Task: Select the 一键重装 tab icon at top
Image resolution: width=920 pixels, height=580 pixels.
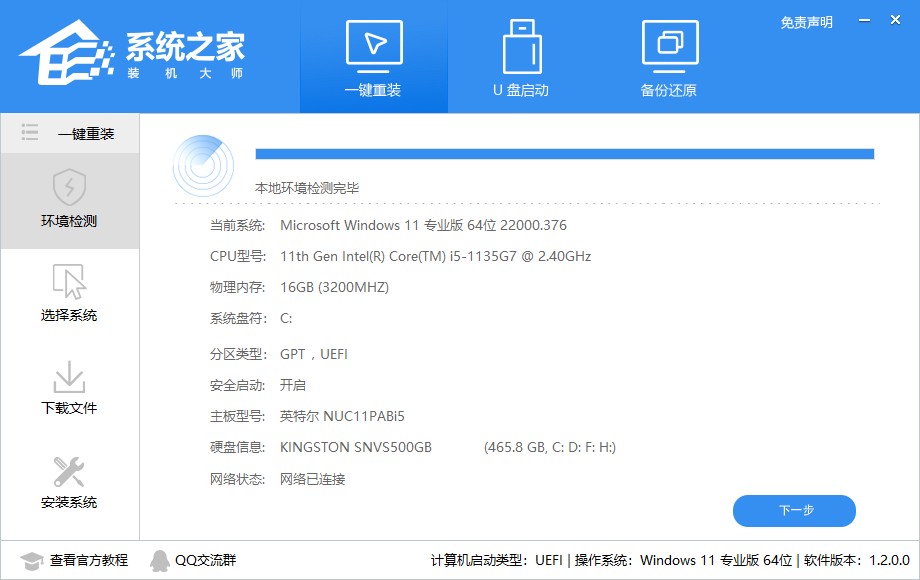Action: [373, 45]
